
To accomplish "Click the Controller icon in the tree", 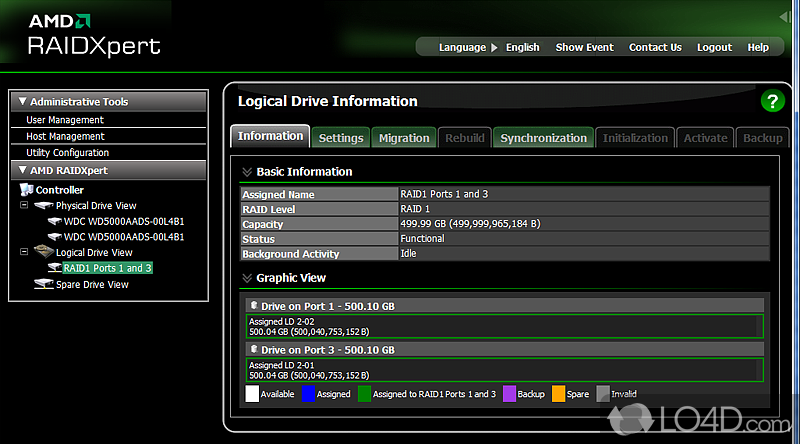I will click(27, 190).
